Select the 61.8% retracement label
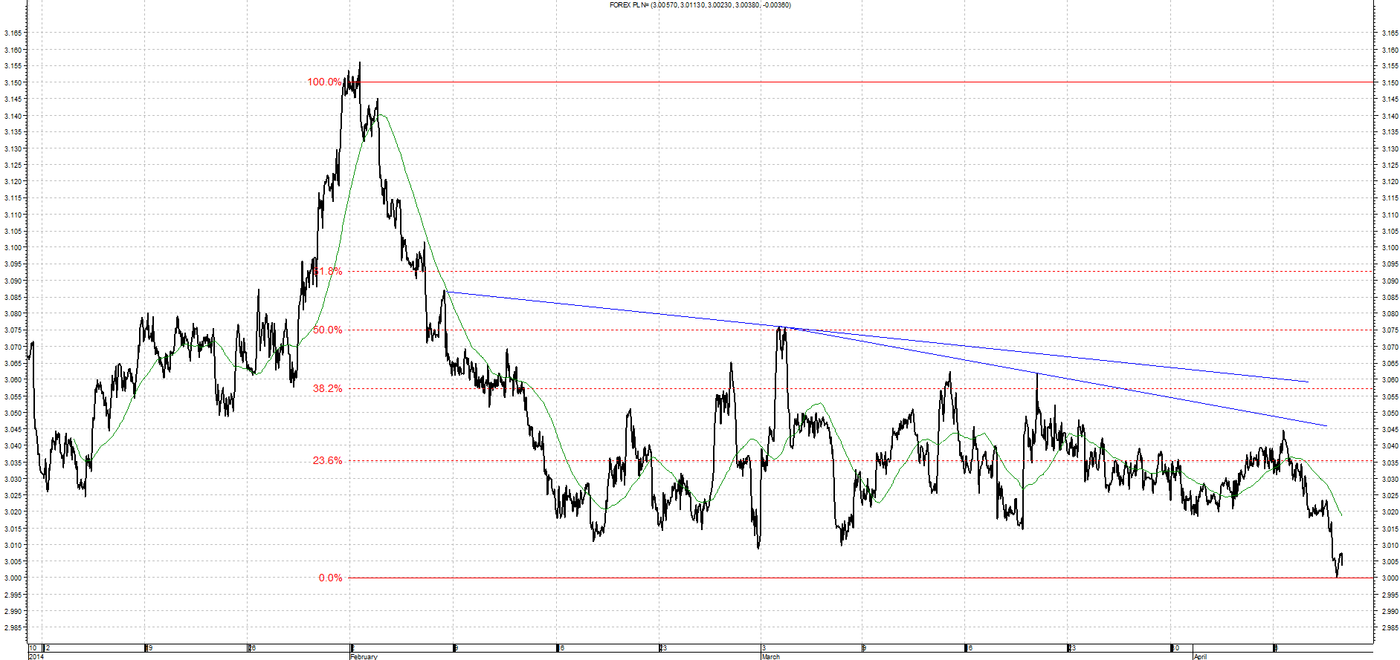Screen dimensions: 1400x660 tap(328, 271)
